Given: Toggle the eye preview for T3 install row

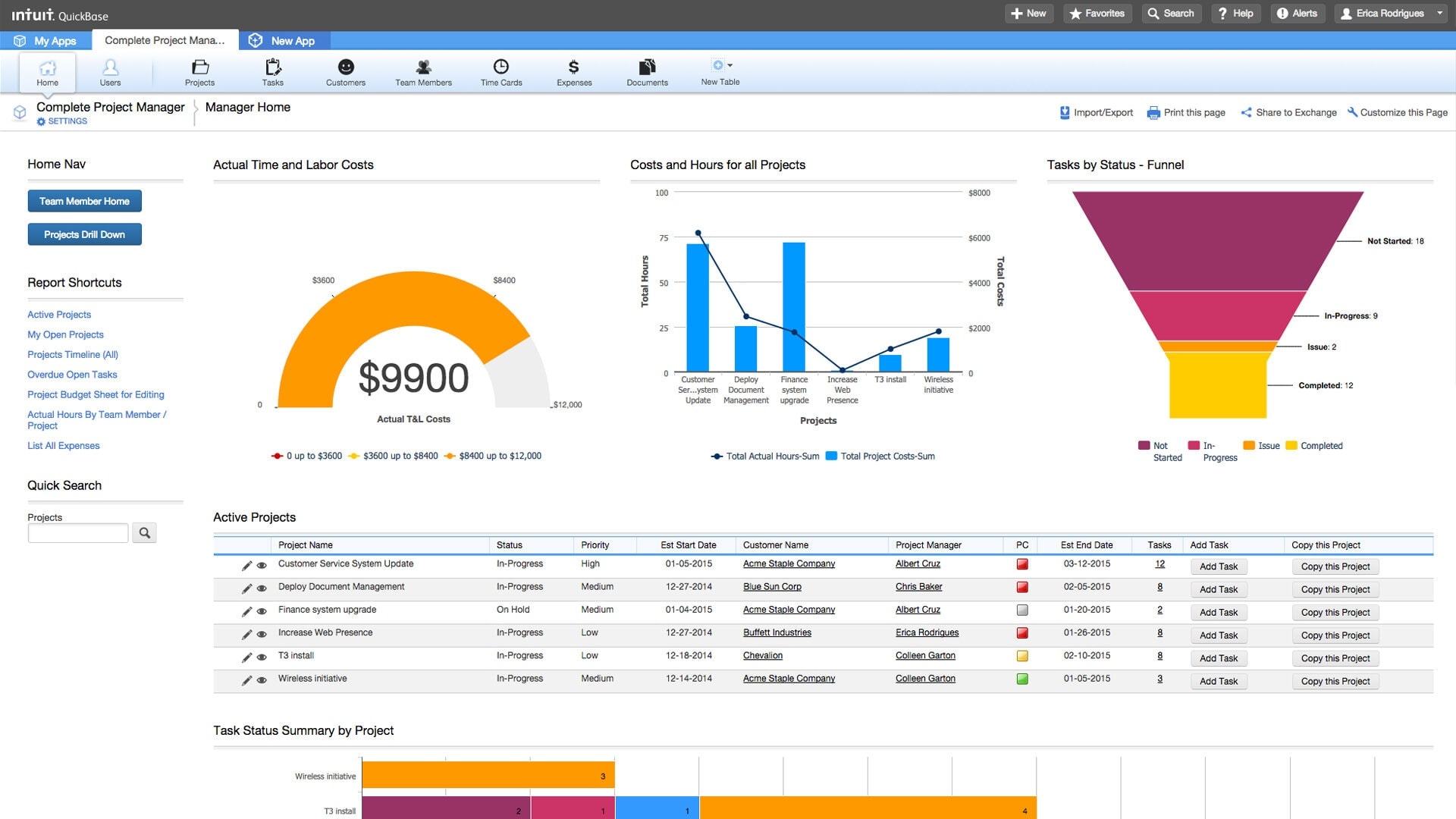Looking at the screenshot, I should (261, 657).
